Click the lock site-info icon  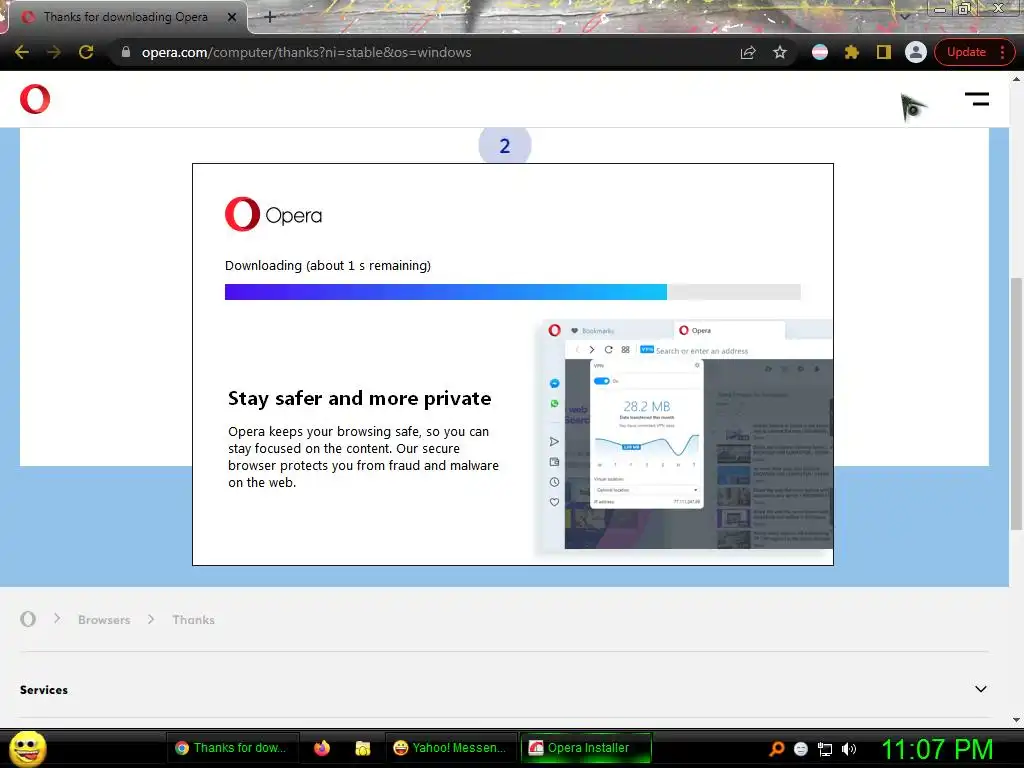pos(125,52)
